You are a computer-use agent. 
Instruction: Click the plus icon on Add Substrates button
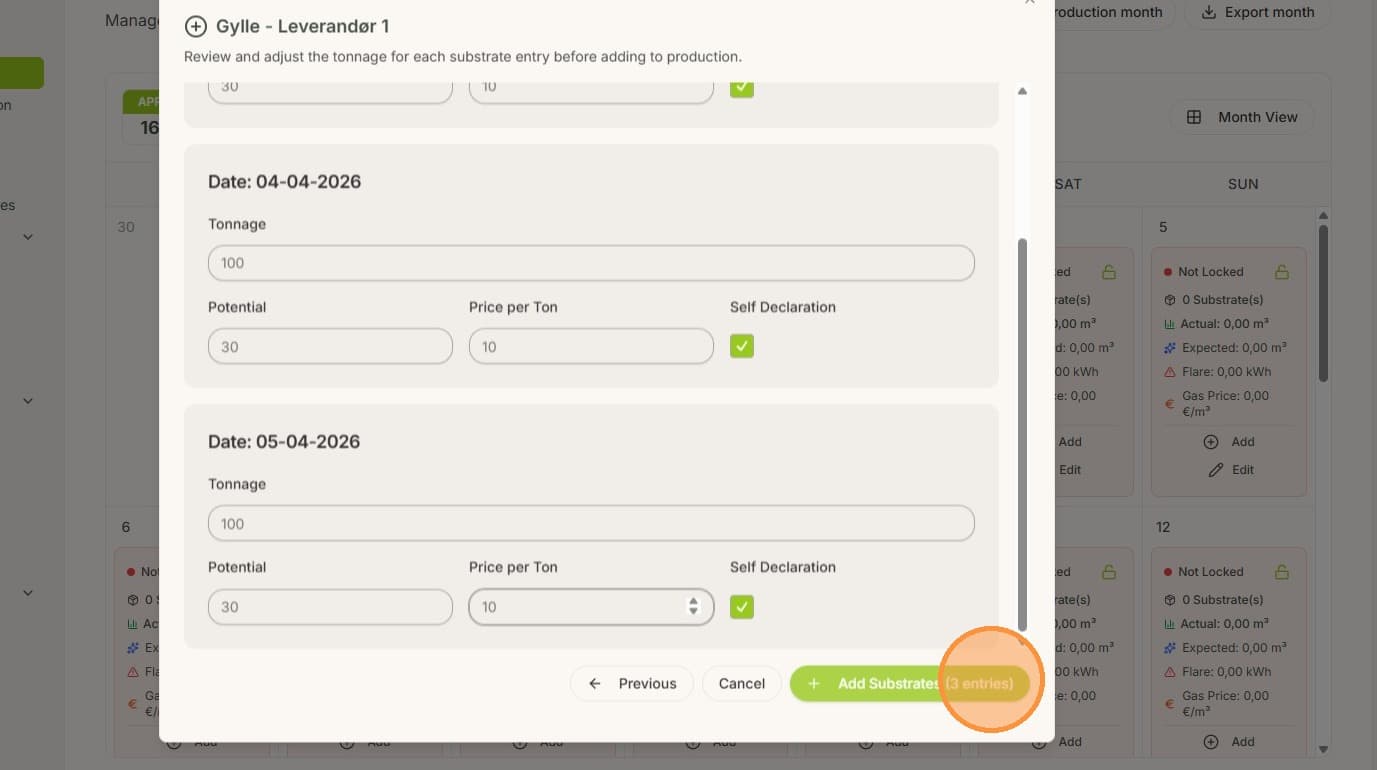814,684
